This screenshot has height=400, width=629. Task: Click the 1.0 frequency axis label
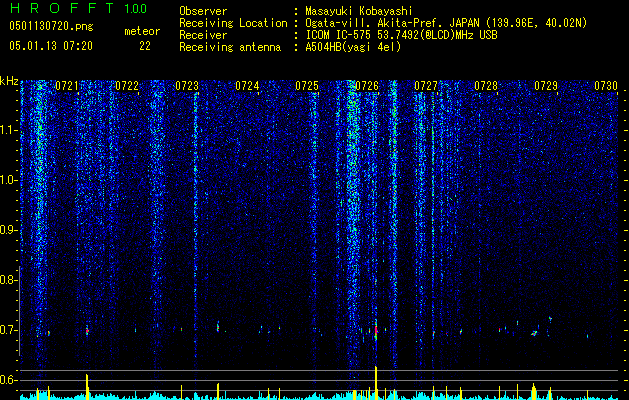(8, 180)
